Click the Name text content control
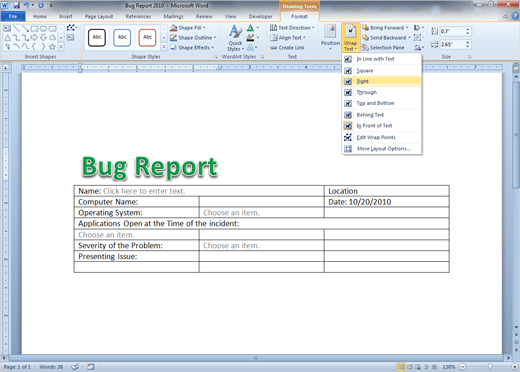Image resolution: width=520 pixels, height=372 pixels. pos(144,191)
